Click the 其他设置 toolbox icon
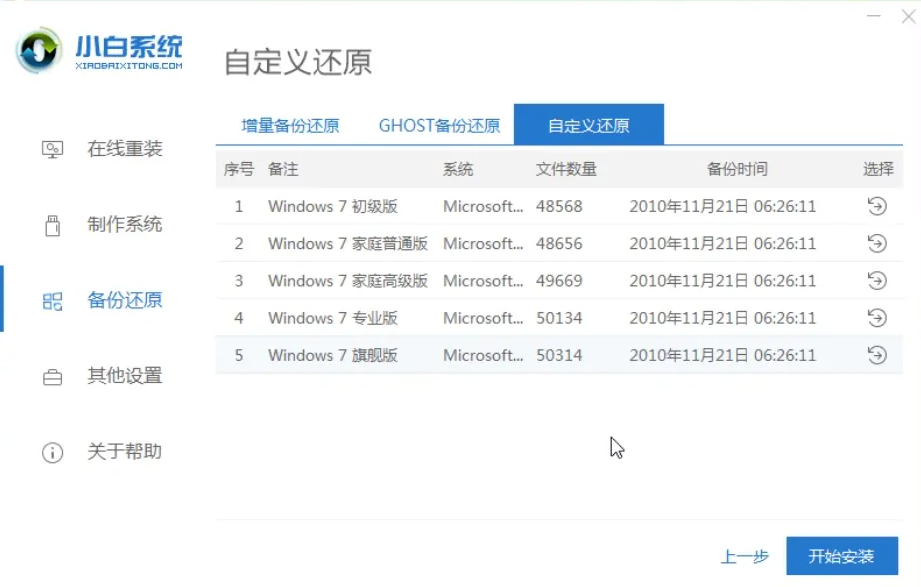Viewport: 921px width, 587px height. (x=52, y=377)
